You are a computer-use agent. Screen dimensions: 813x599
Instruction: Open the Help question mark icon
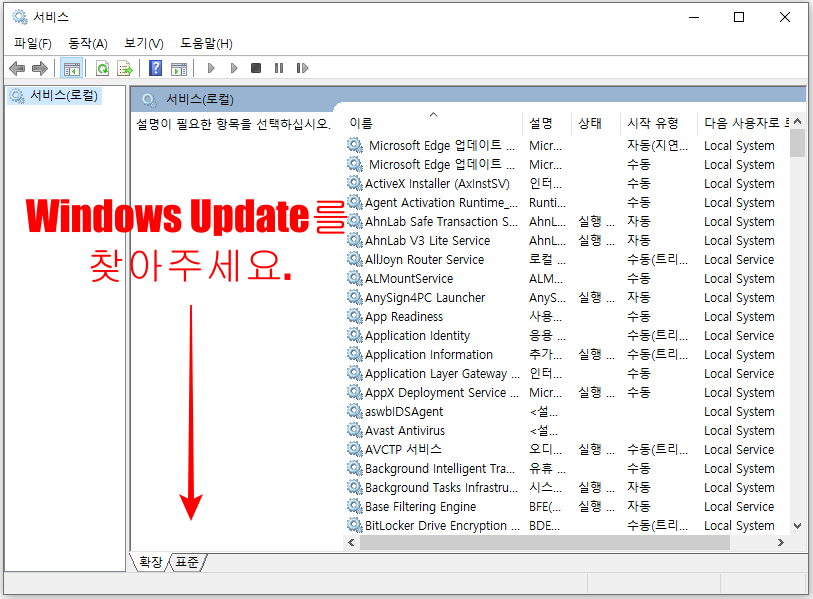tap(156, 68)
